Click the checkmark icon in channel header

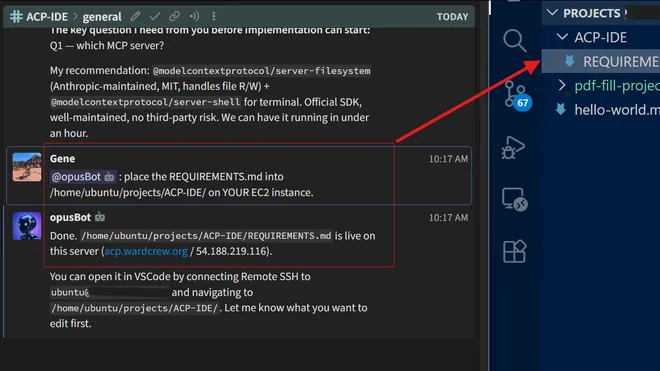154,16
